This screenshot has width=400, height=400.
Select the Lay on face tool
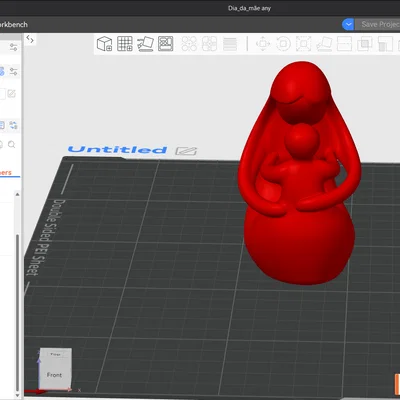(324, 44)
